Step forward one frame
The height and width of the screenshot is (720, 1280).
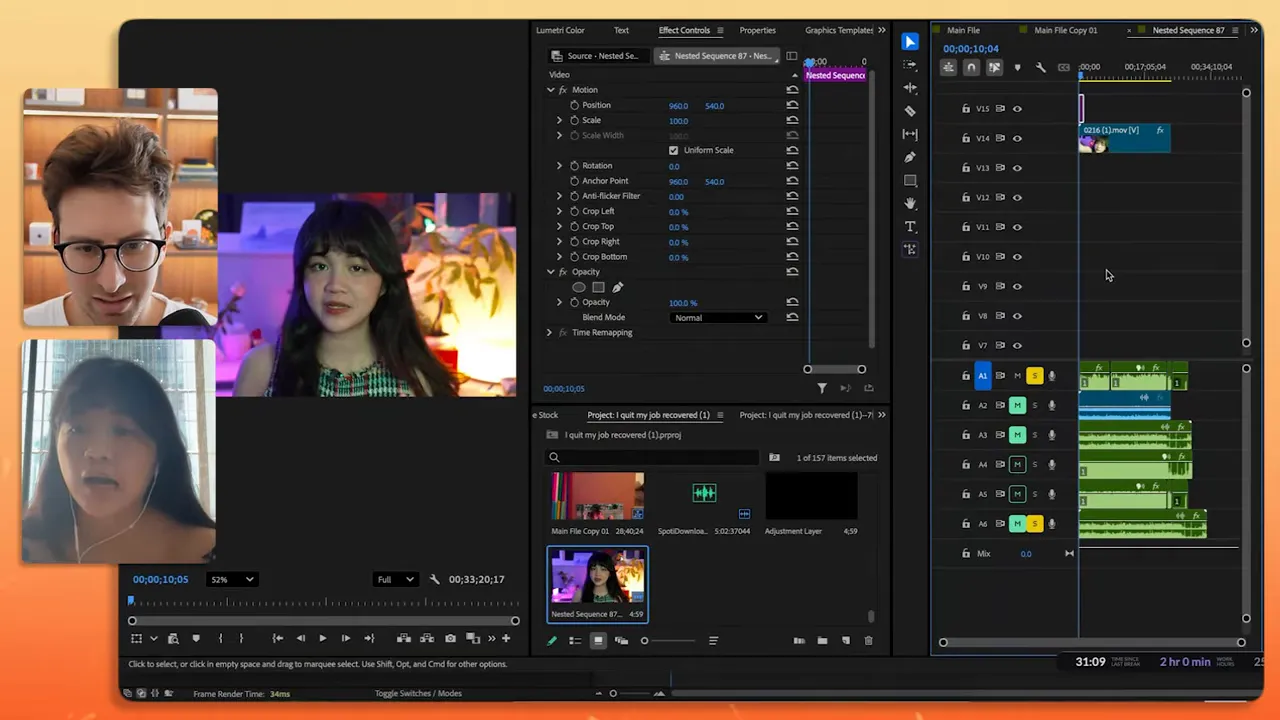point(345,638)
